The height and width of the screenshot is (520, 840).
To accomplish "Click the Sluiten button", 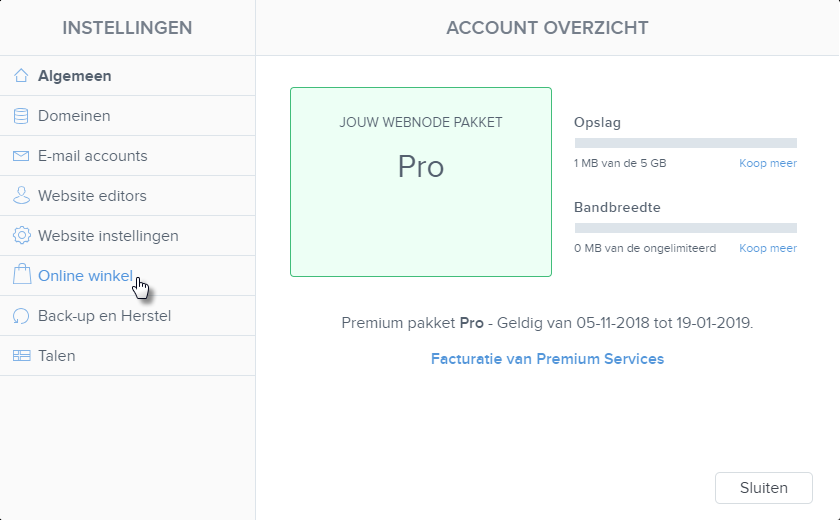I will tap(763, 488).
